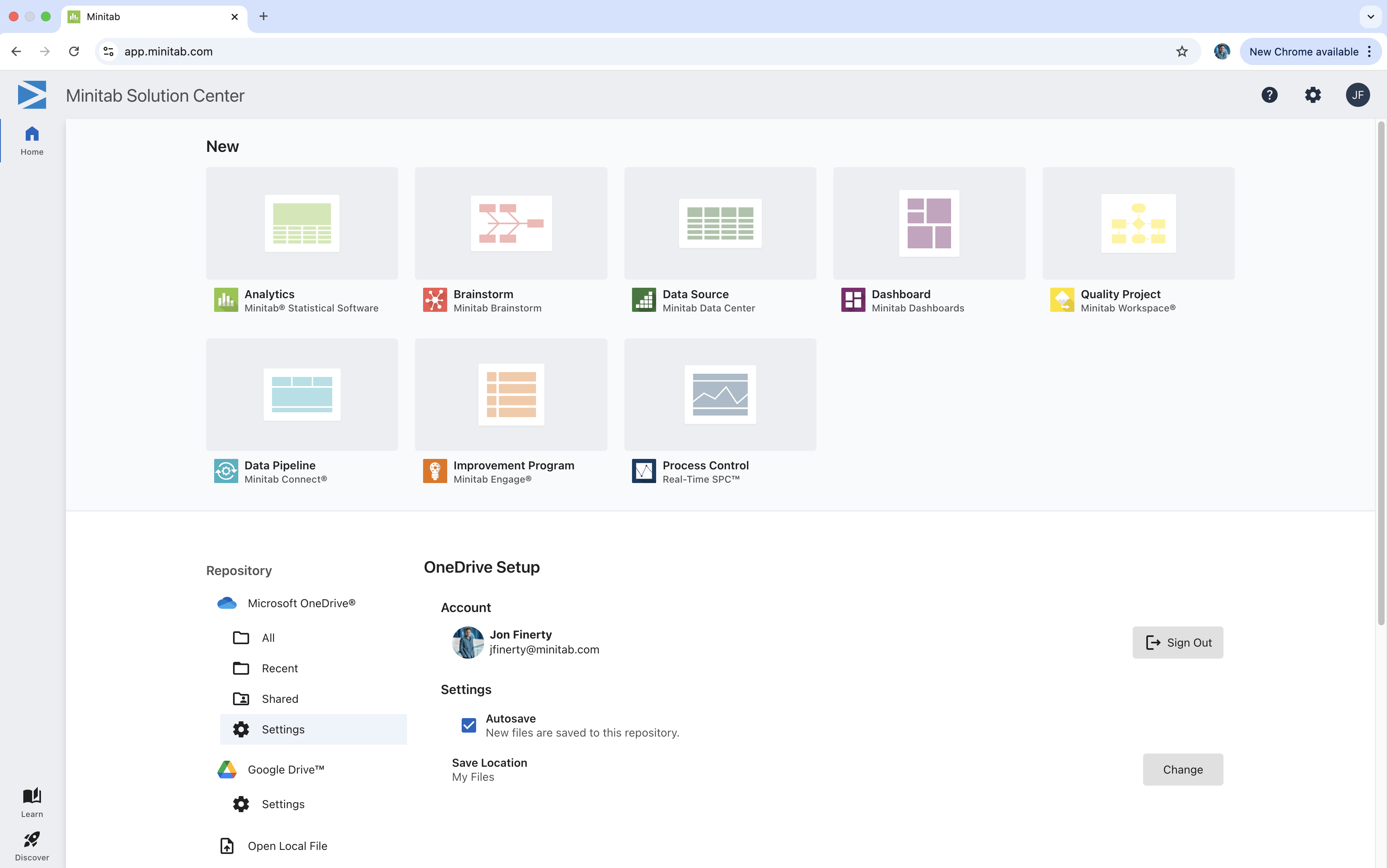Click the Open Local File icon
The height and width of the screenshot is (868, 1387).
click(227, 845)
